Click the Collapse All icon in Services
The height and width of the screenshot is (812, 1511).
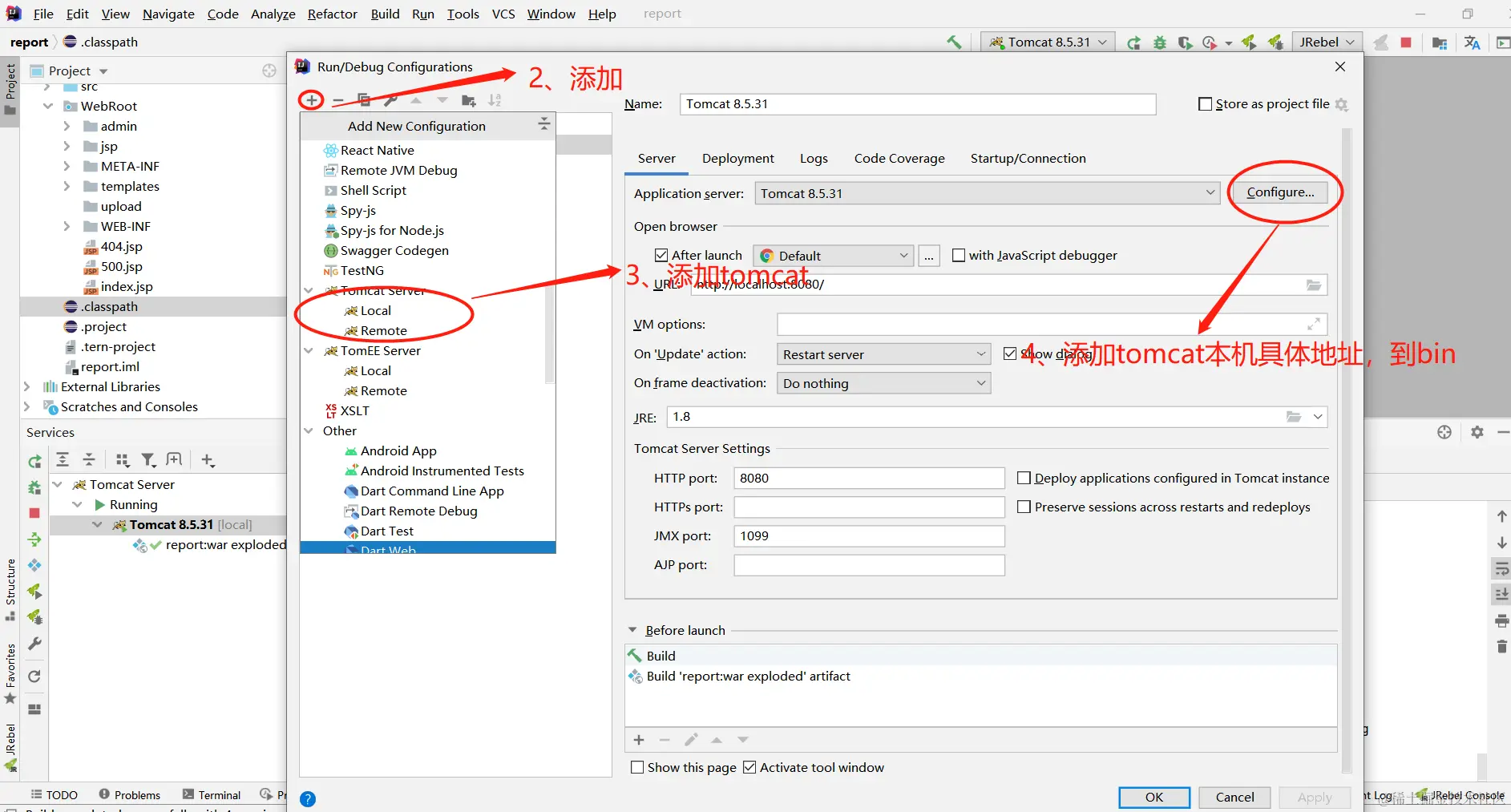(89, 459)
